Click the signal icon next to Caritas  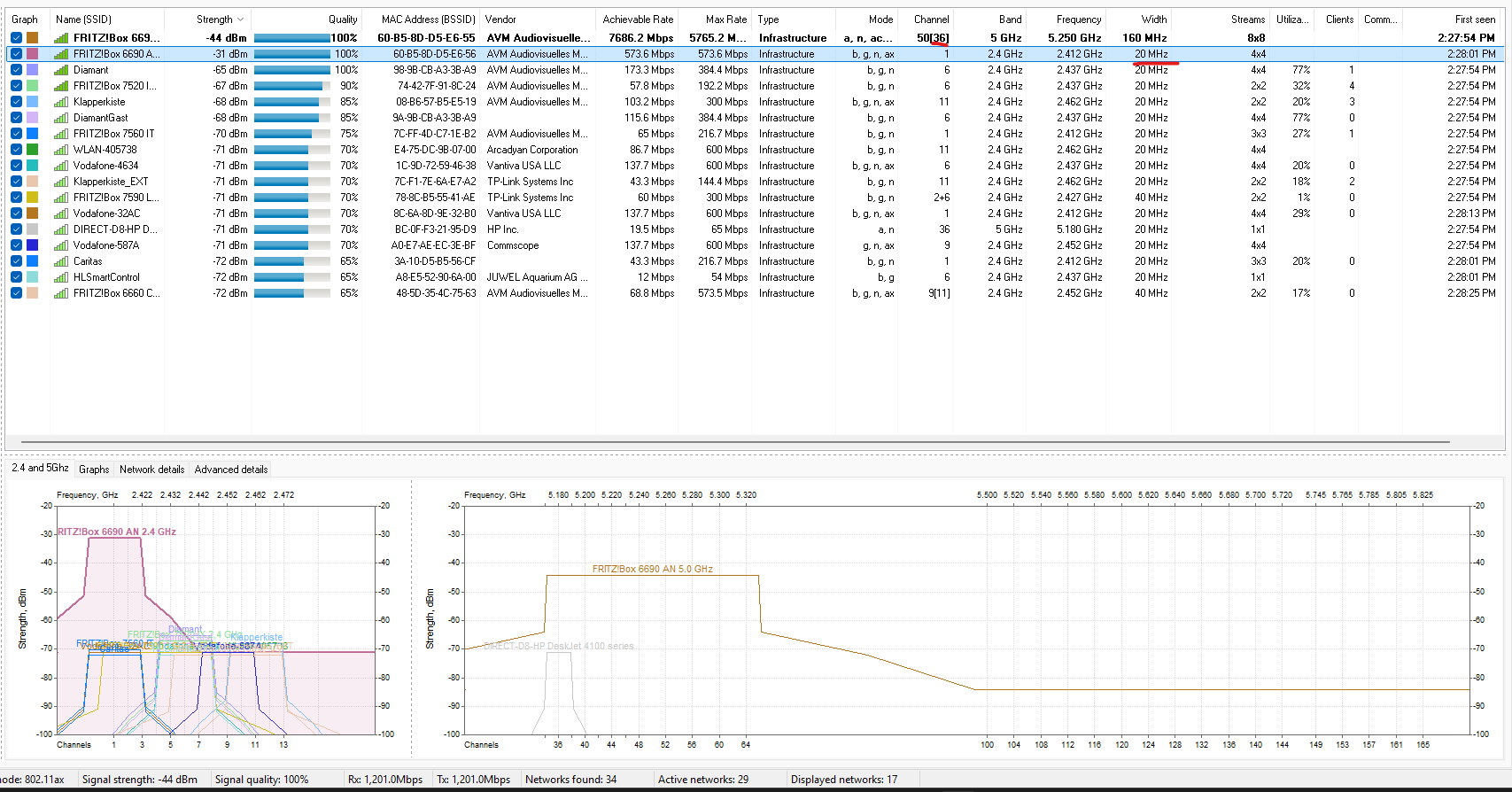tap(61, 261)
